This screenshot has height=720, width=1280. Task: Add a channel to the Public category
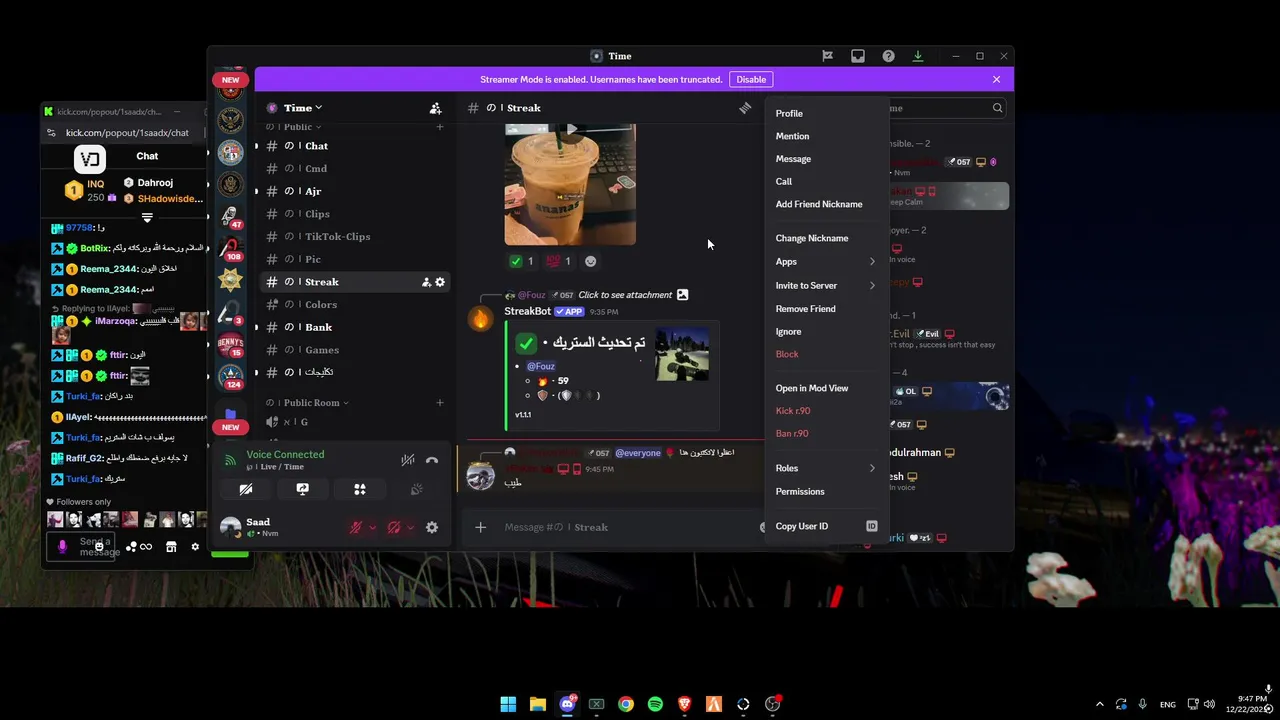click(x=440, y=127)
